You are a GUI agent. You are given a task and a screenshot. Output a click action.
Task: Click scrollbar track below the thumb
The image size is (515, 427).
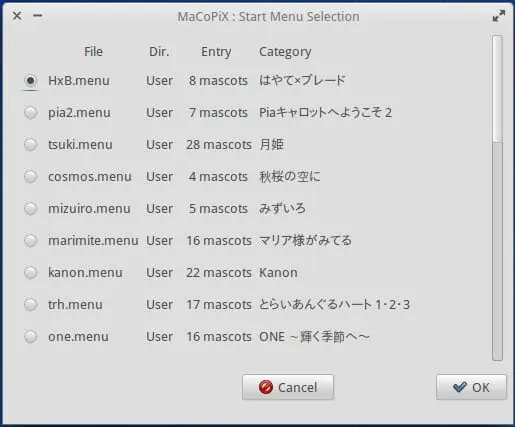[497, 251]
